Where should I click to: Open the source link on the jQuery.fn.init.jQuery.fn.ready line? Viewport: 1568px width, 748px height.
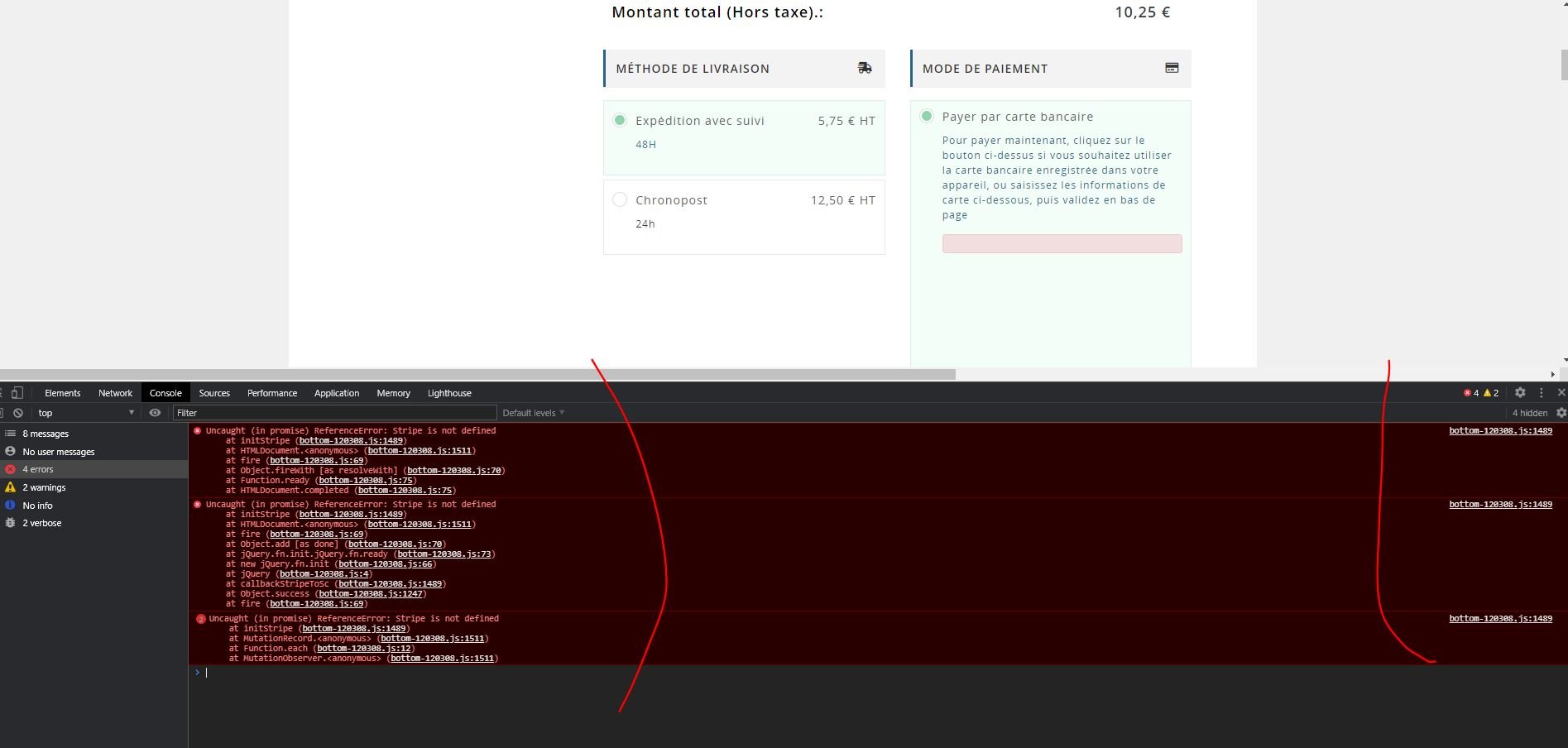click(444, 554)
